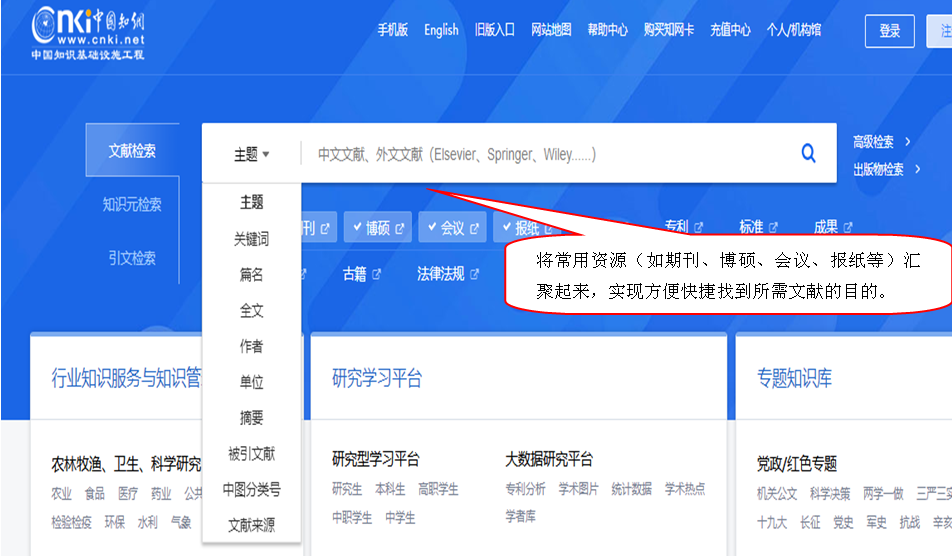Screen dimensions: 952x558
Task: Open external link icon beside 专利
Action: pyautogui.click(x=699, y=227)
